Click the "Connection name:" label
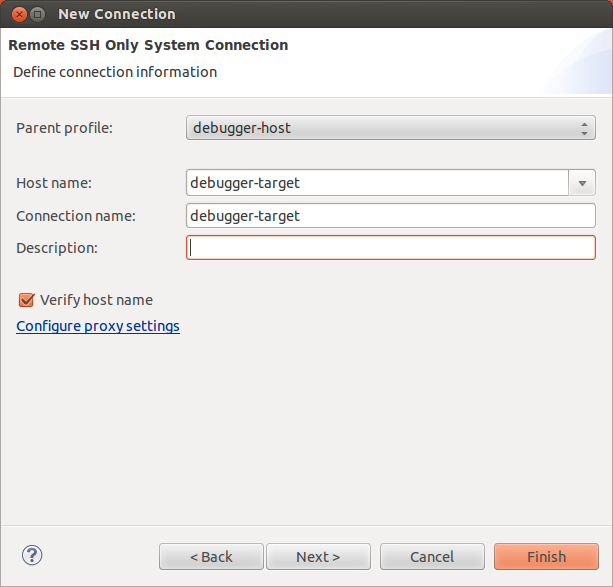The image size is (613, 587). coord(76,215)
